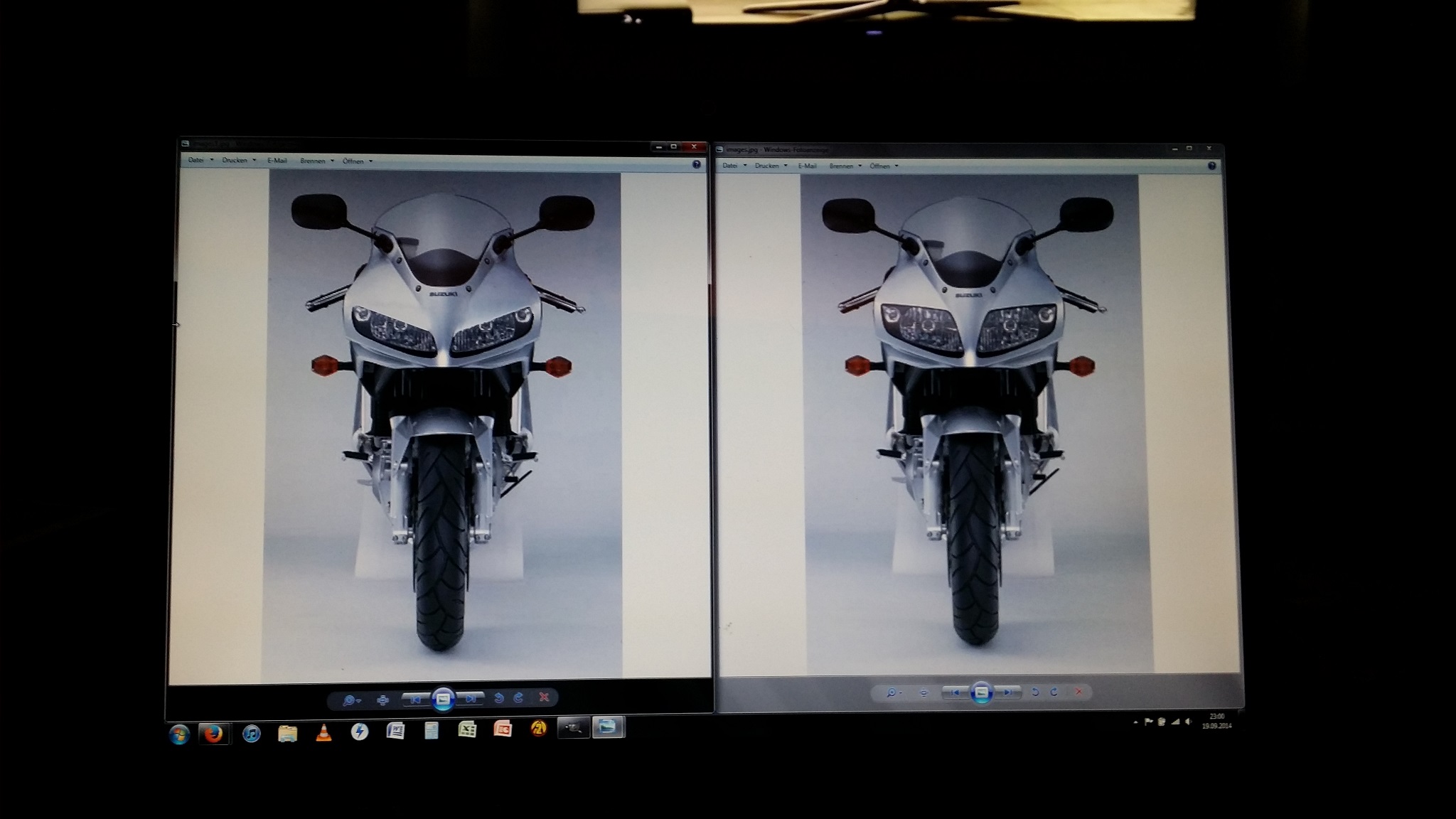Delete the image in the right viewer
The image size is (1456, 819).
pos(1079,692)
